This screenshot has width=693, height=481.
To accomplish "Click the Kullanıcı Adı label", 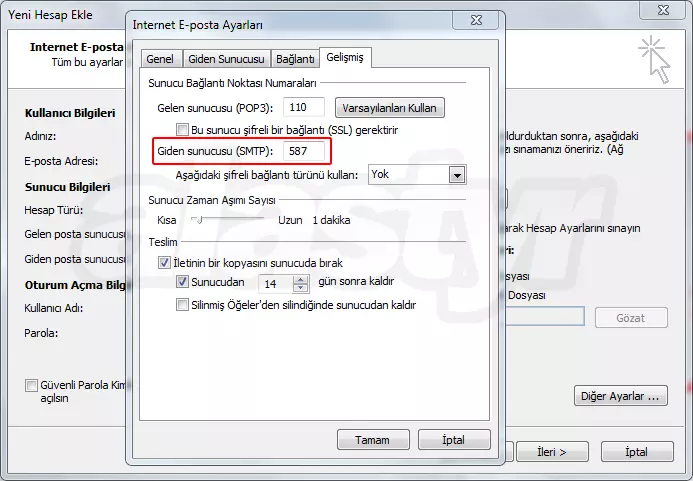I will [53, 308].
